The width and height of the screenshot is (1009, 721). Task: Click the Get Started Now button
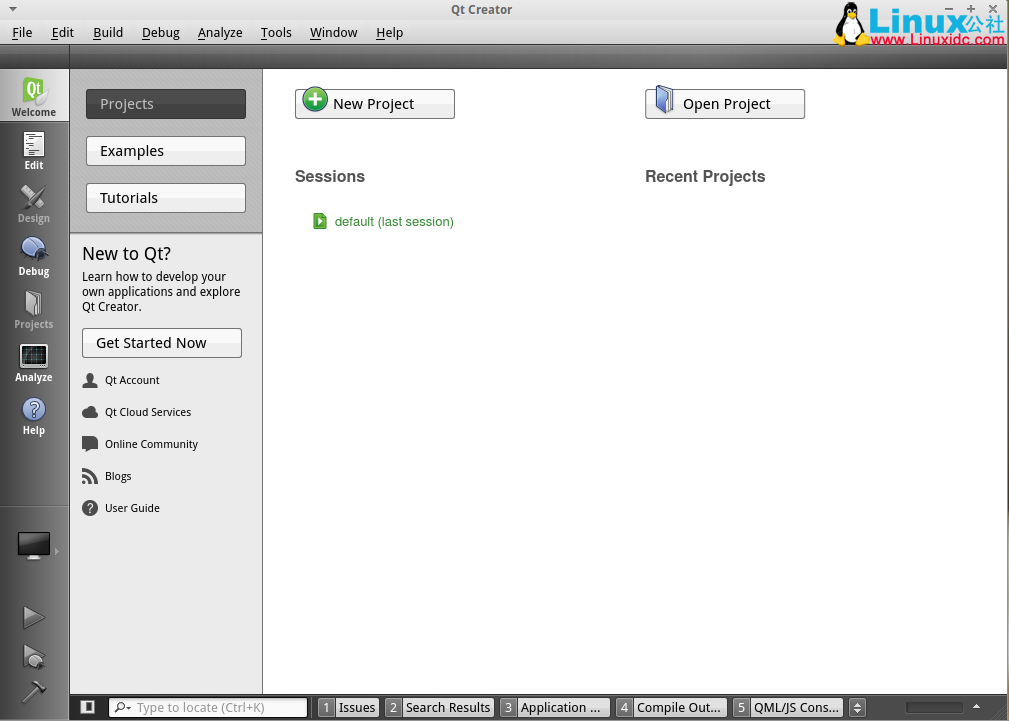coord(162,343)
